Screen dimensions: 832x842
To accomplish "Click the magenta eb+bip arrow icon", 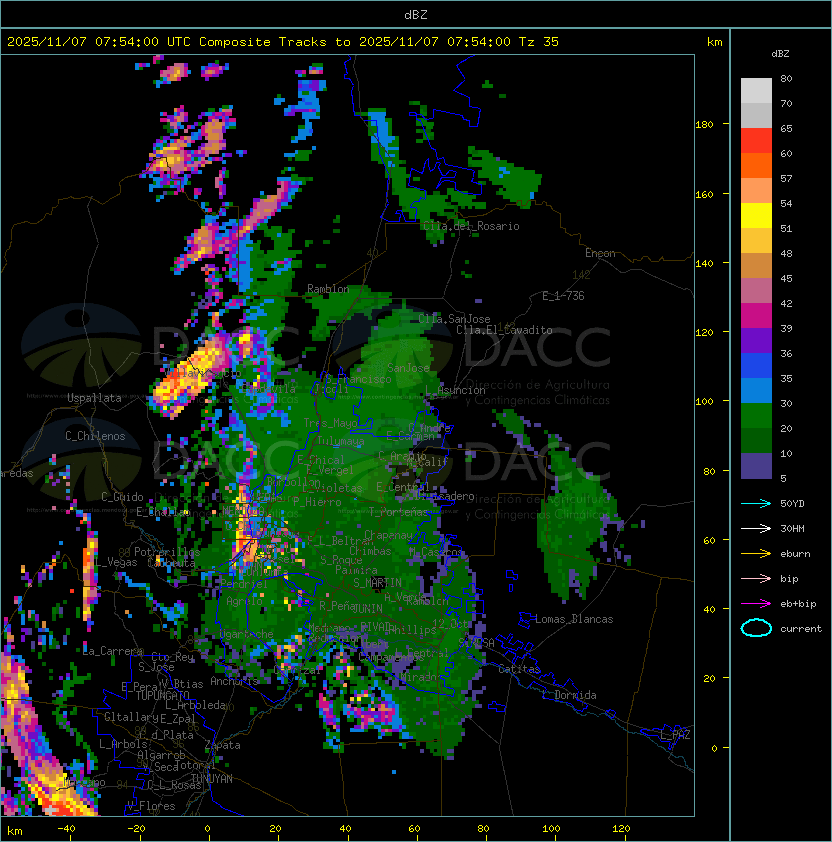I will tap(756, 604).
